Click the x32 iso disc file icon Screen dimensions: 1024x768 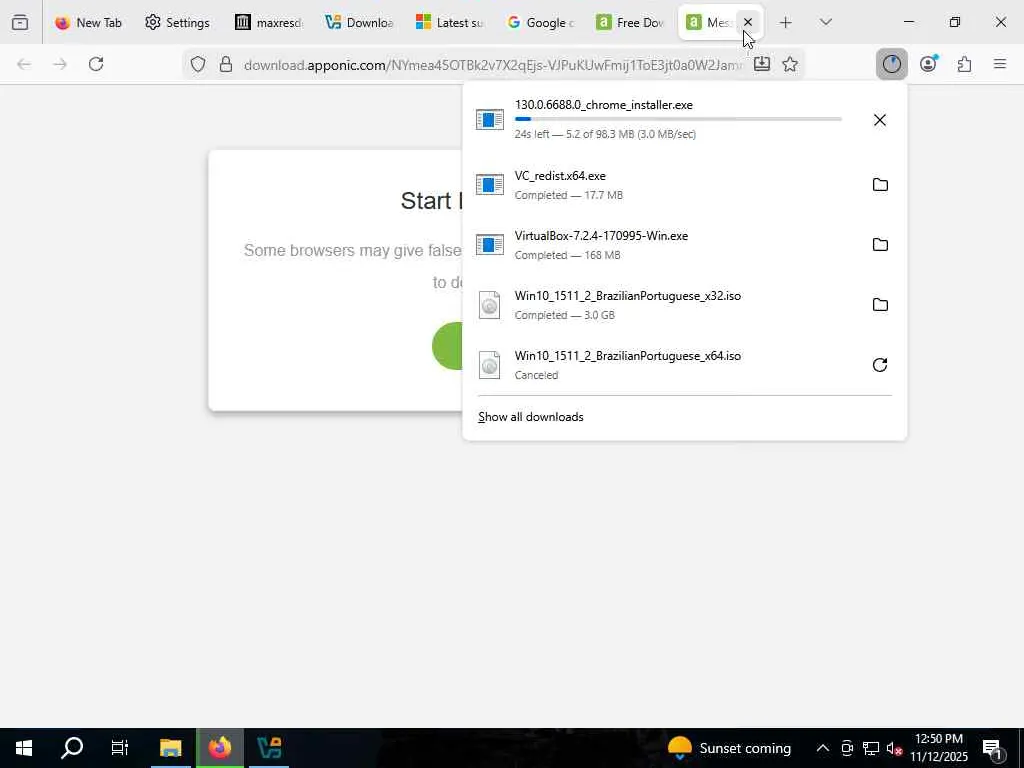(x=490, y=305)
